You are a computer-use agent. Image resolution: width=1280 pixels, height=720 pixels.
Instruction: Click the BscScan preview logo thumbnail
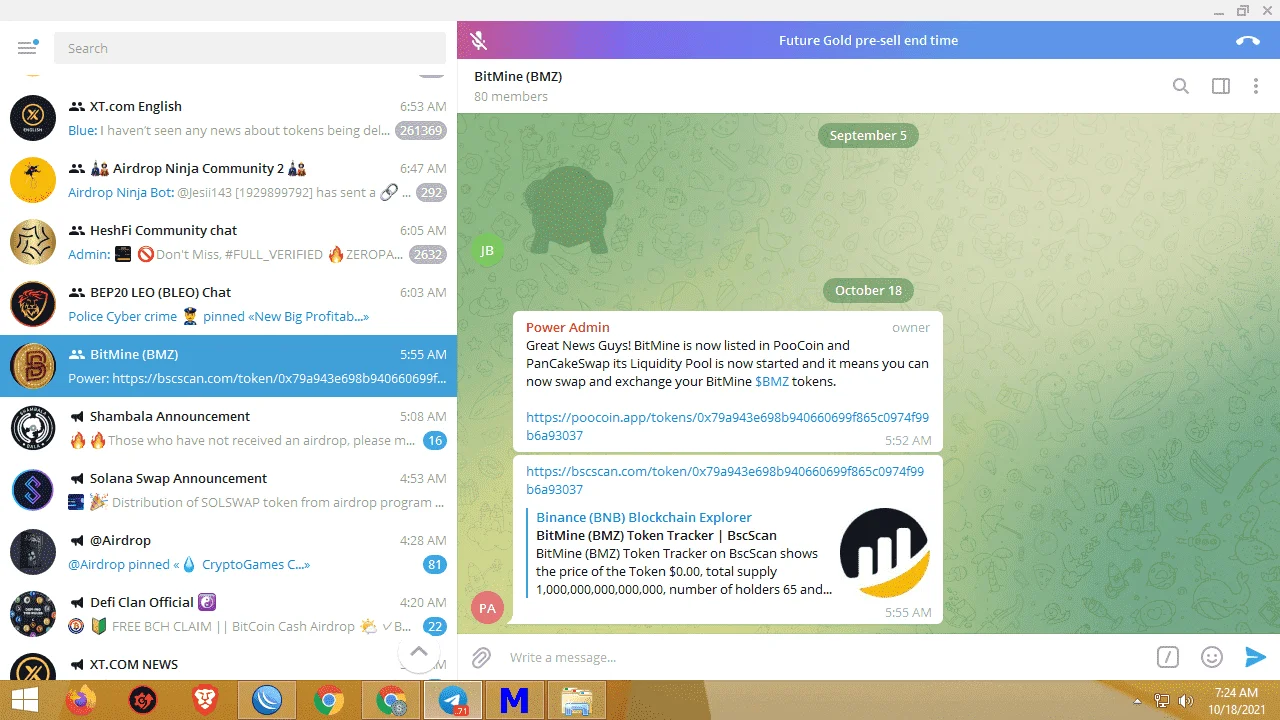tap(885, 553)
